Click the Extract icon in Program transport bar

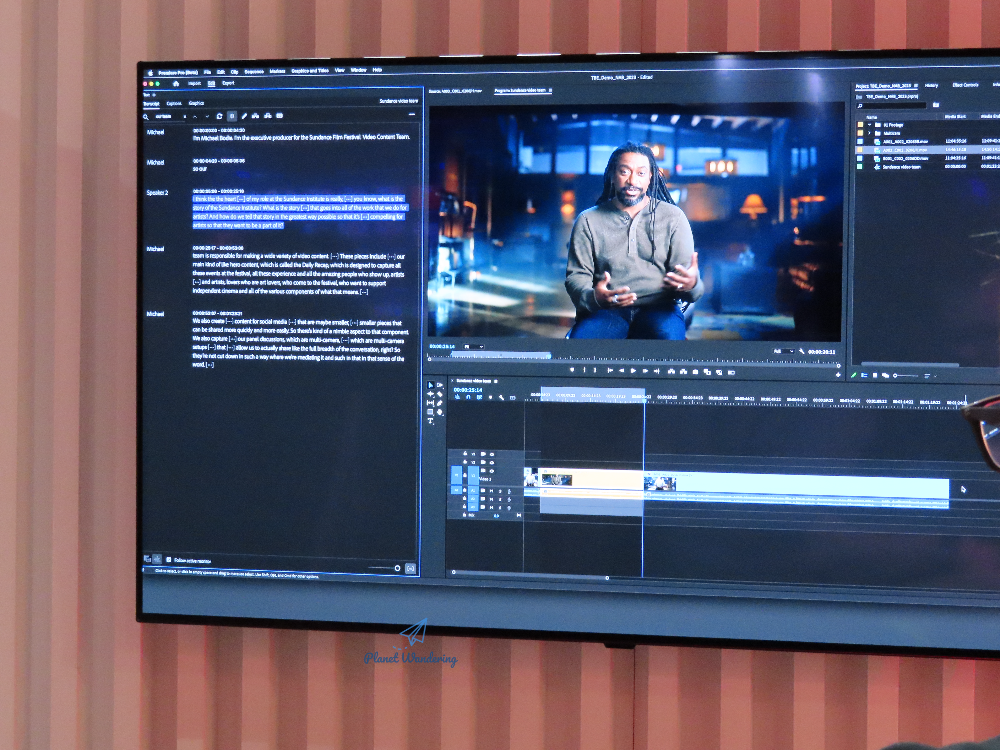tap(683, 371)
